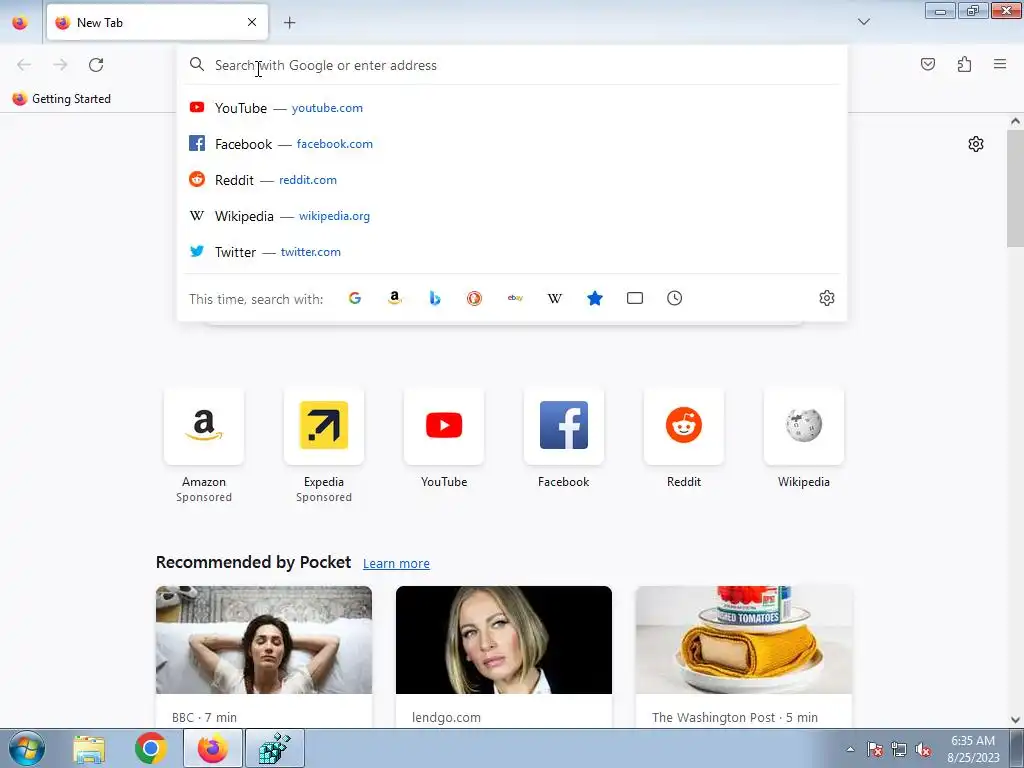
Task: Click the Firefox View icon
Action: point(20,22)
